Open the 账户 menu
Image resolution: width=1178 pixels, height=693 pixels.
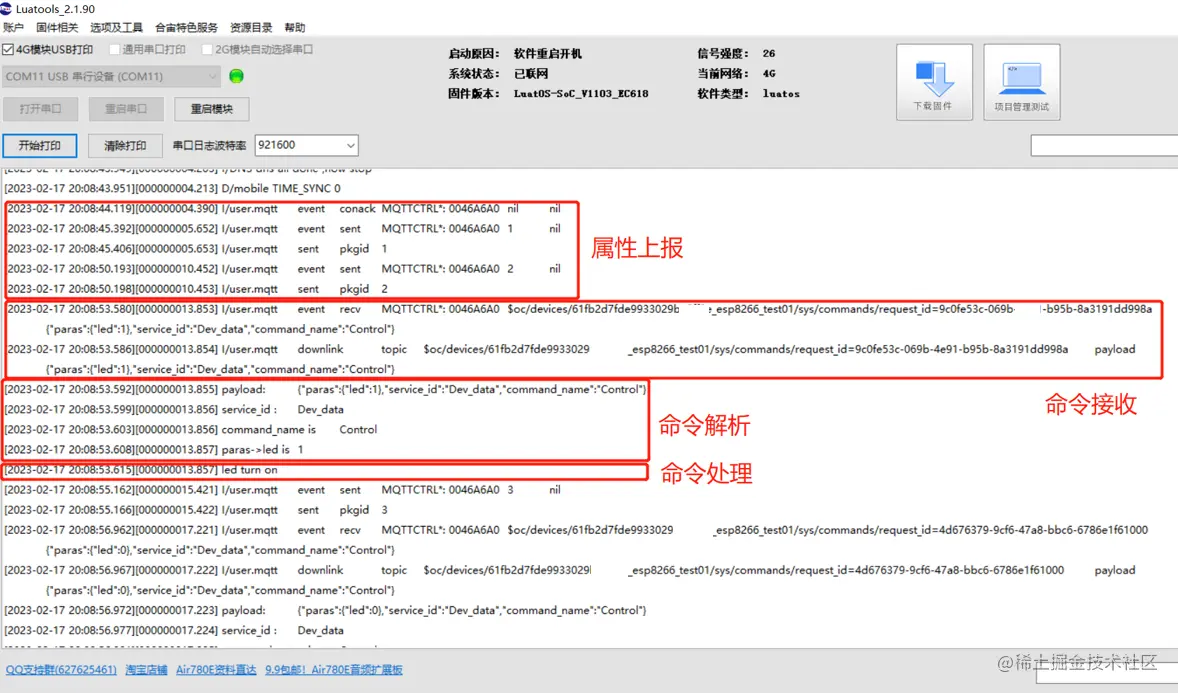14,28
